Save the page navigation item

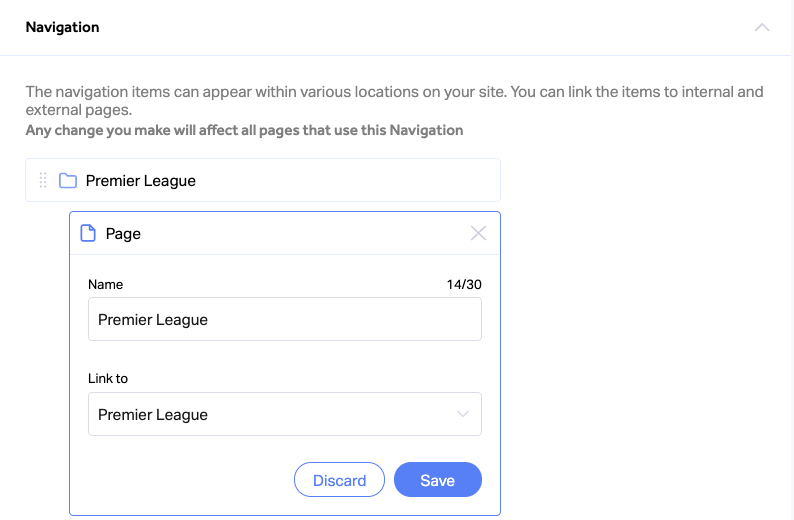[x=438, y=479]
